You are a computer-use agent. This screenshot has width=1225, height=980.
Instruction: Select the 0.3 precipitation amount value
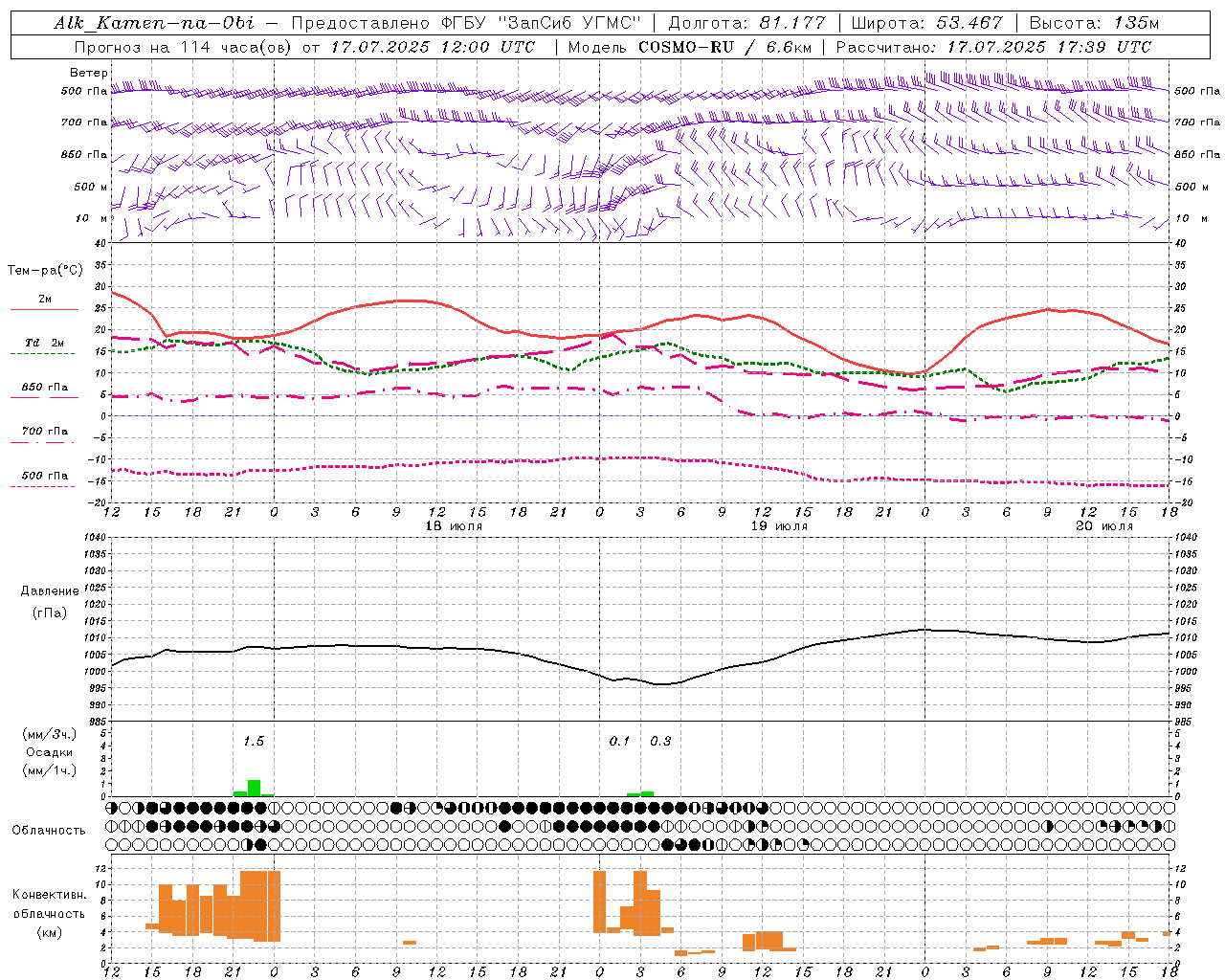(661, 741)
